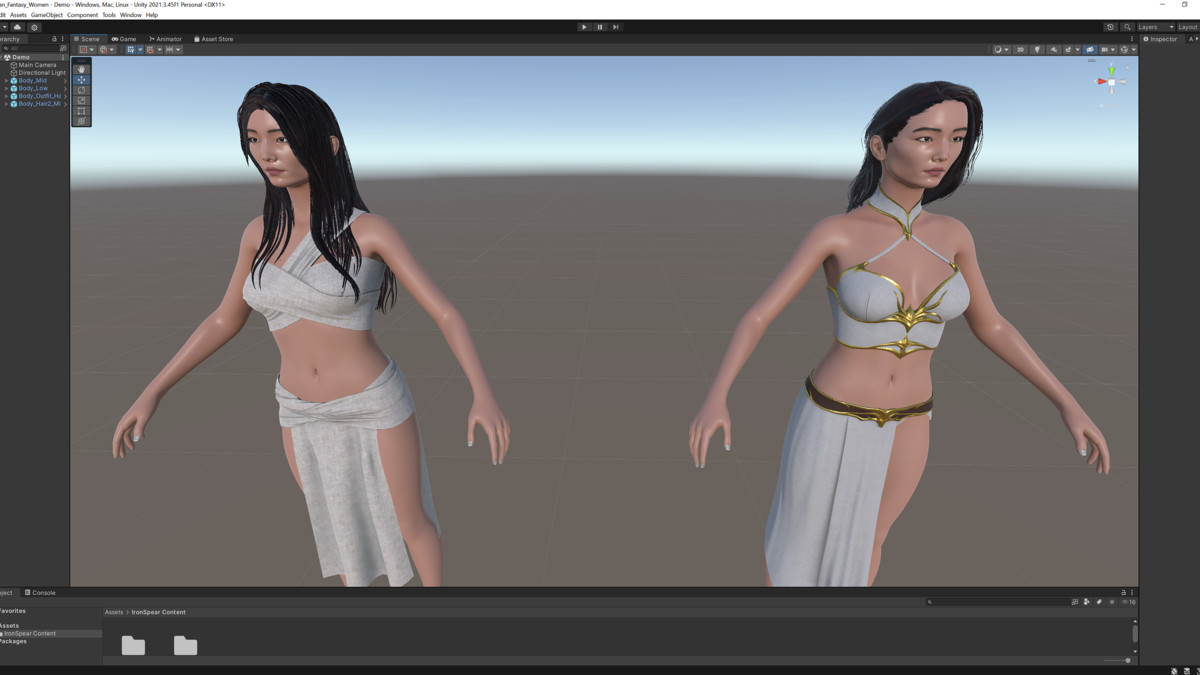Toggle scene effects like skybox and fog

click(x=1067, y=49)
